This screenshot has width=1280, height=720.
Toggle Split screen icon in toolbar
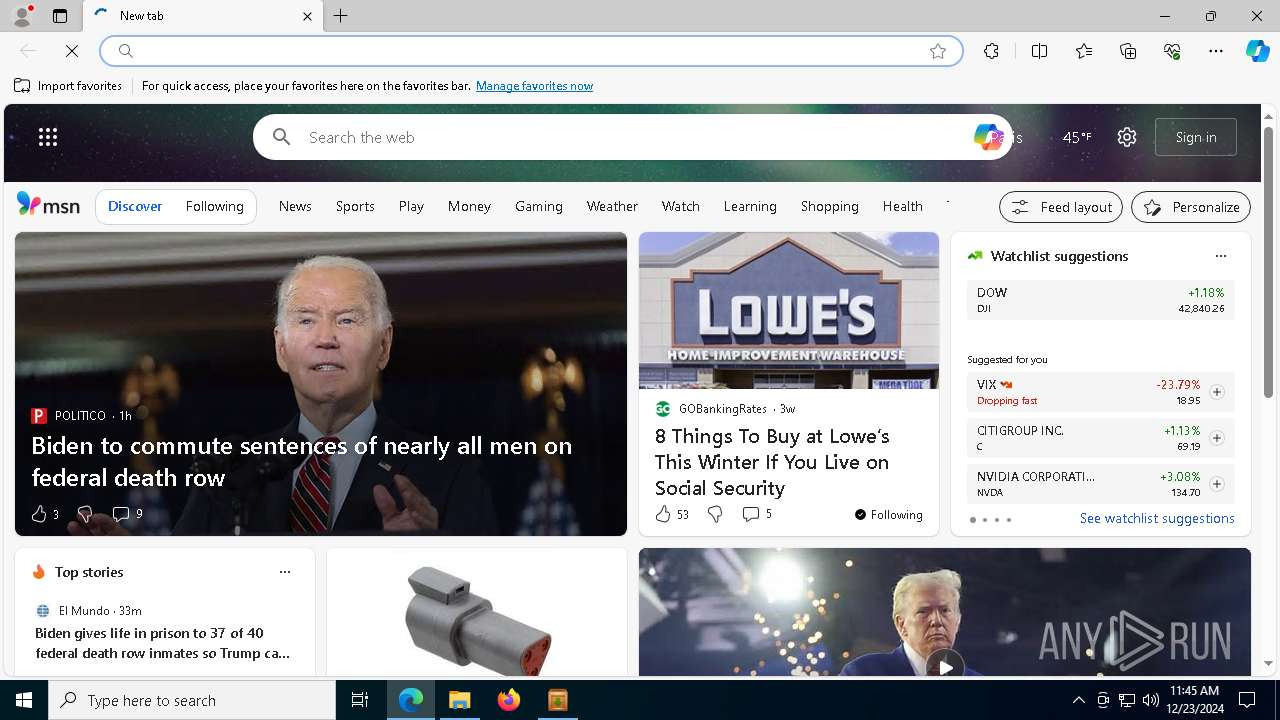coord(1039,51)
